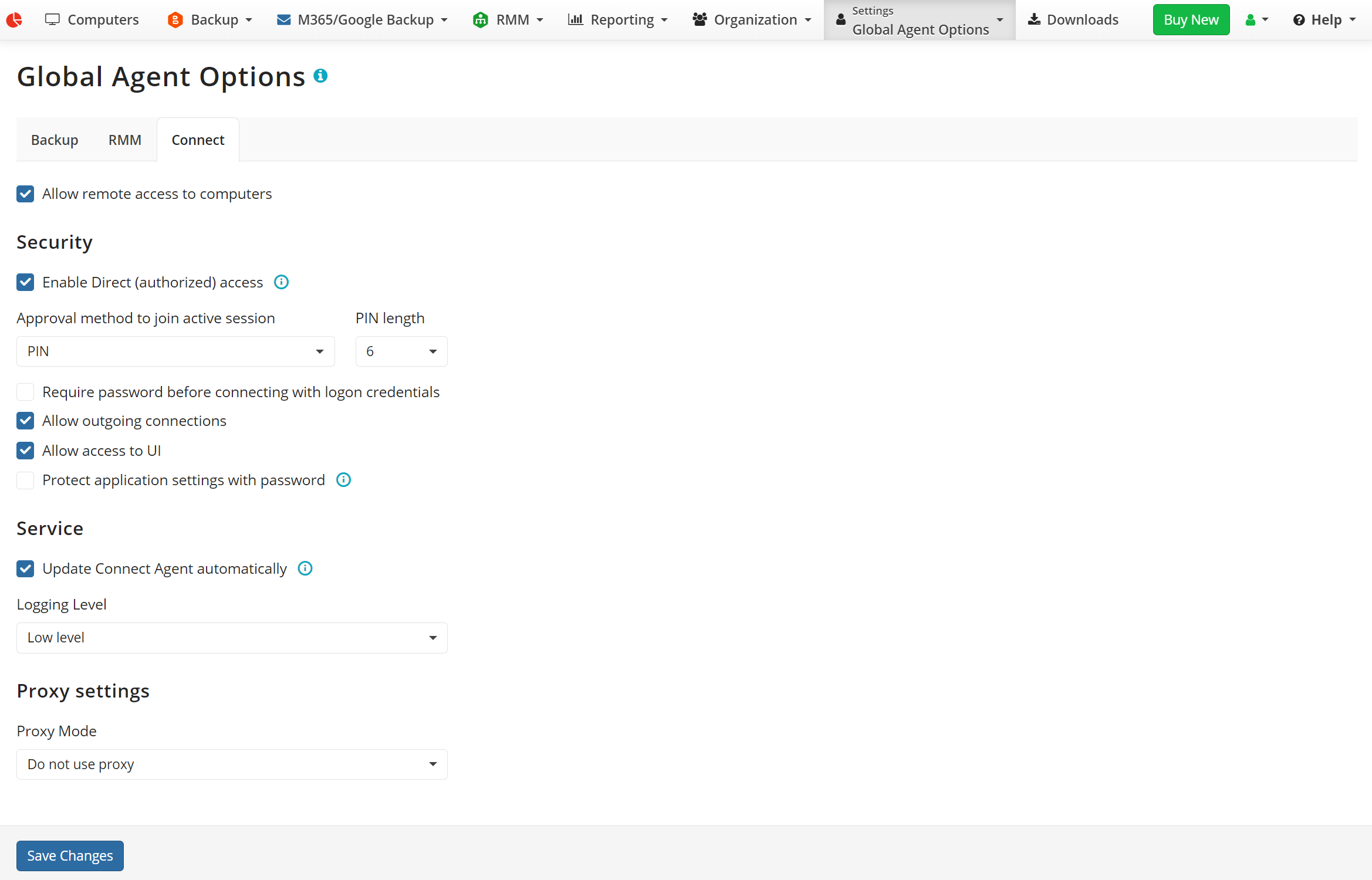Image resolution: width=1372 pixels, height=880 pixels.
Task: Toggle Update Connect Agent automatically
Action: point(26,569)
